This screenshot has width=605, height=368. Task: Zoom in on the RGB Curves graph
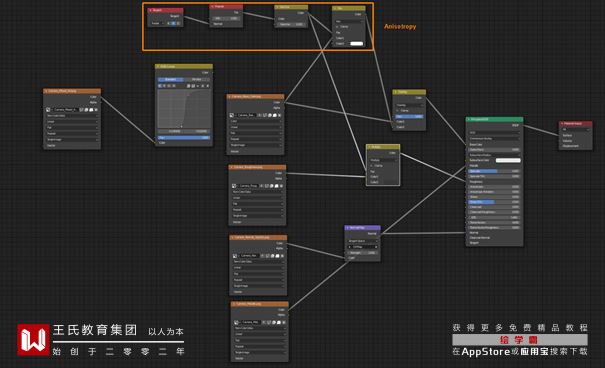coord(188,86)
